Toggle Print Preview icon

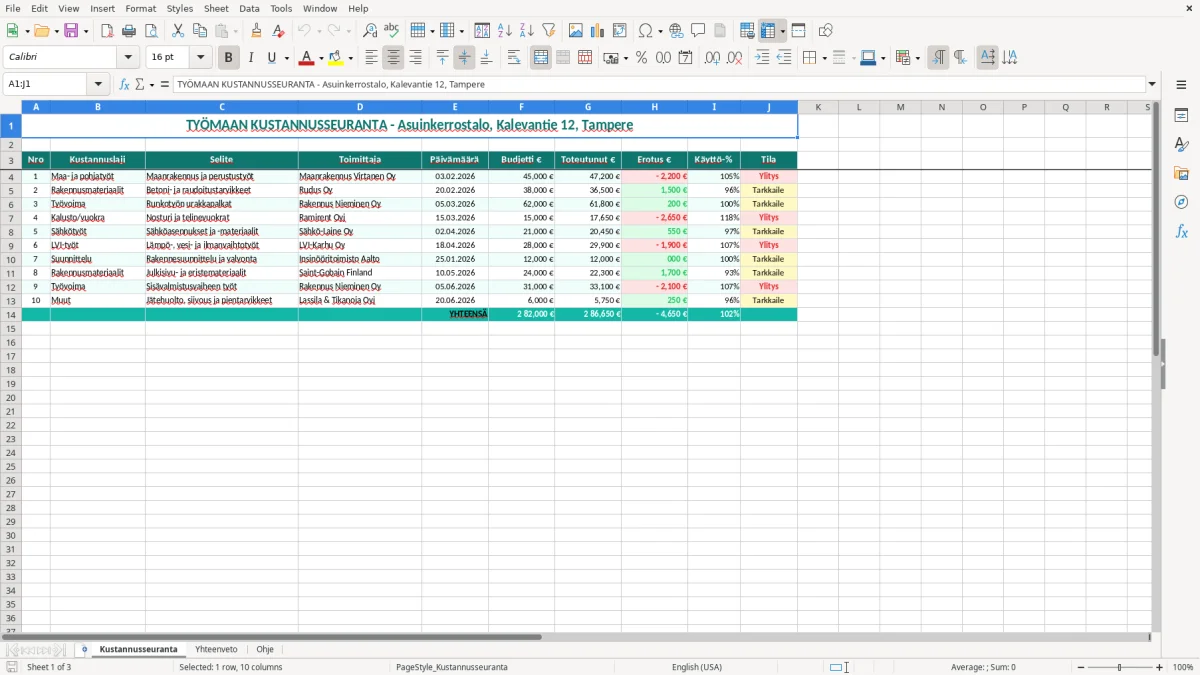(x=151, y=31)
